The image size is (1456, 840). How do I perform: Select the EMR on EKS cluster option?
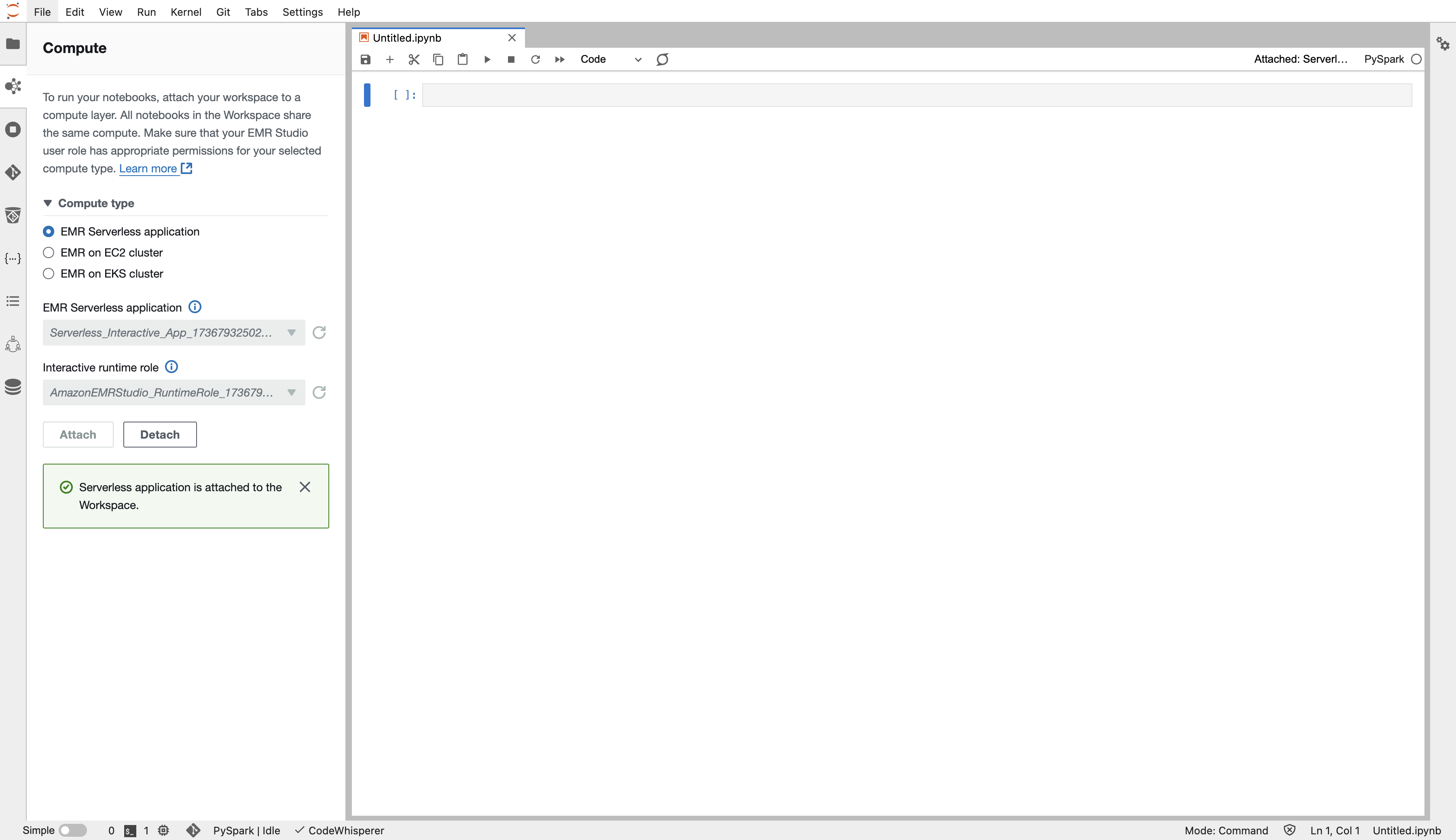point(49,274)
